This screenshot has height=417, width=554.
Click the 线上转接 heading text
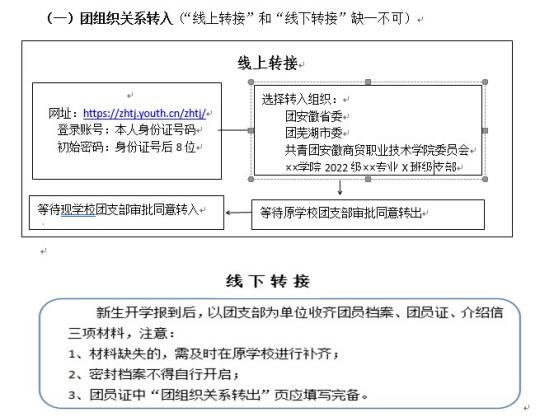pyautogui.click(x=267, y=63)
